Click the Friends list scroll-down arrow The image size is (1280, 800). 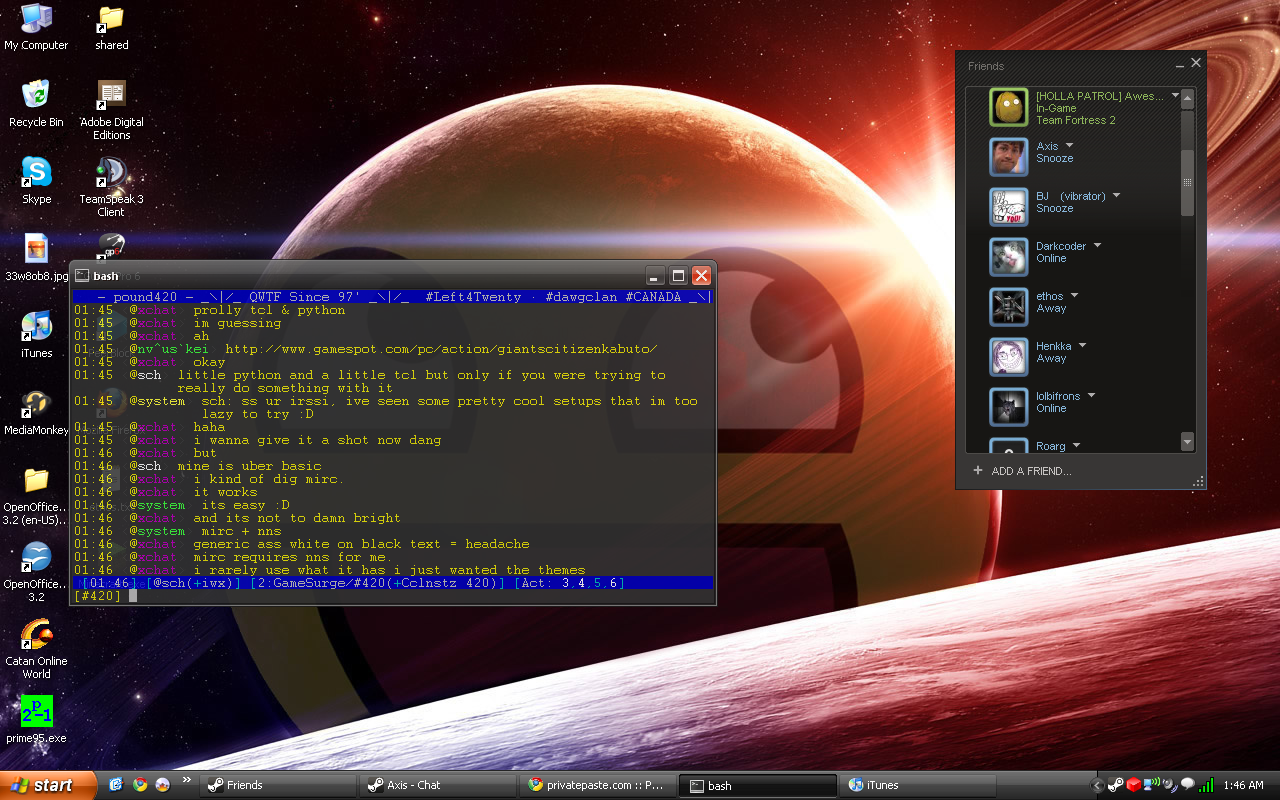point(1187,441)
